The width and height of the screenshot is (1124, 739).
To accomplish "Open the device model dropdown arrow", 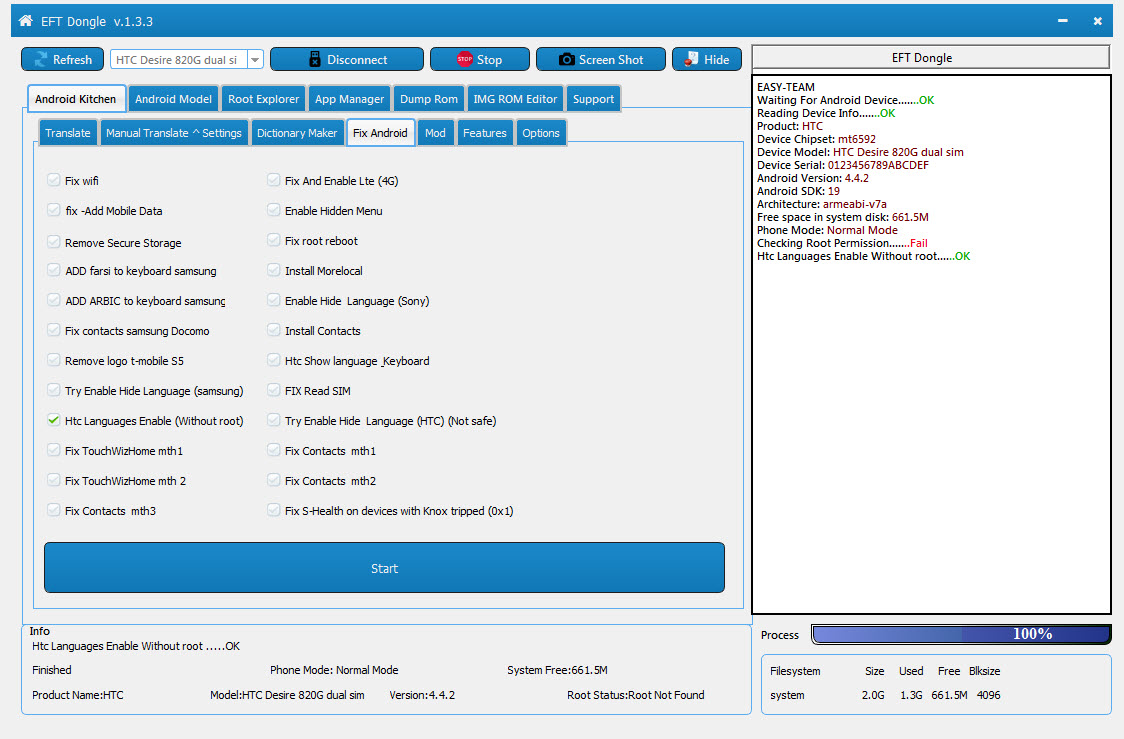I will point(255,59).
